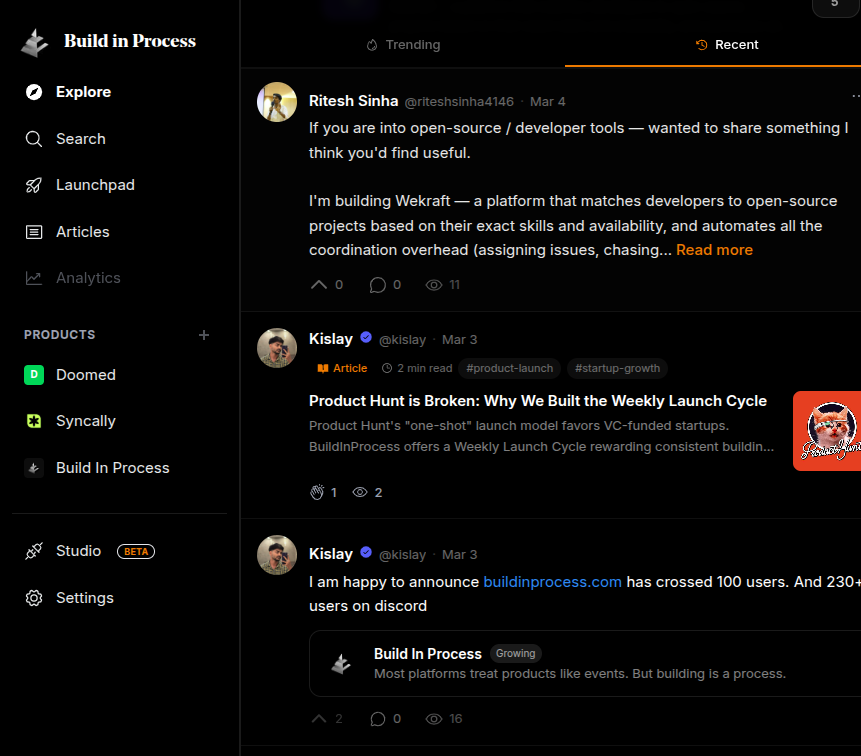The image size is (861, 756).
Task: Click Kislay's avatar on the announcement post
Action: (x=277, y=555)
